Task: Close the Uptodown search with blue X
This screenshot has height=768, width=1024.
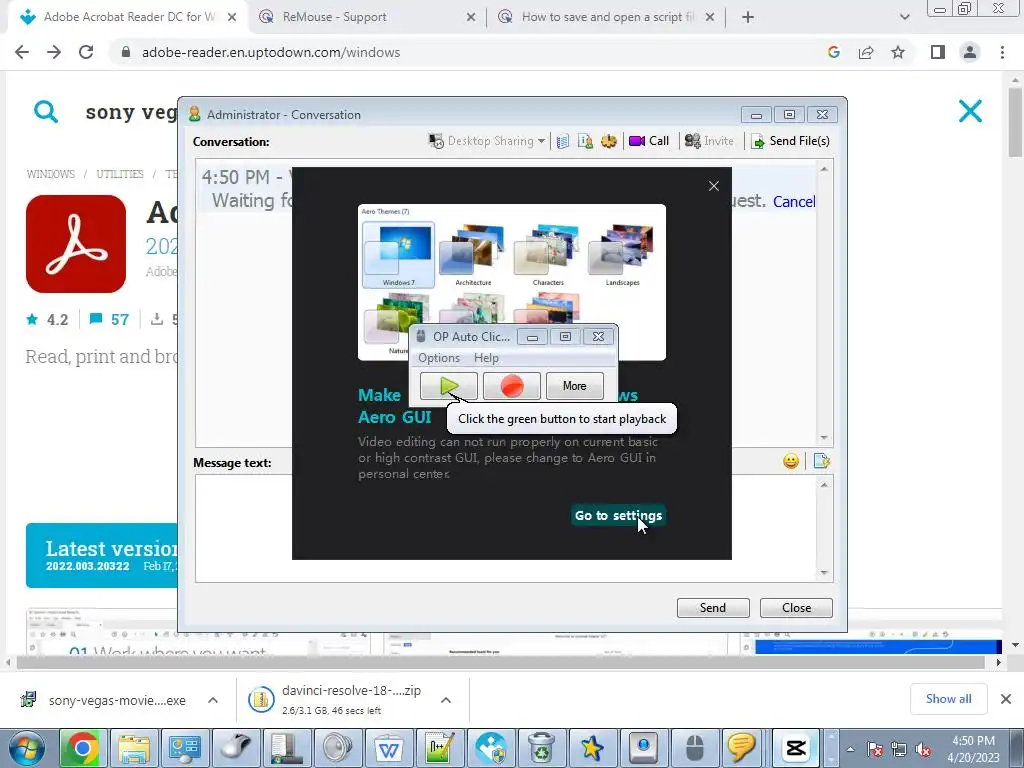Action: click(x=970, y=111)
